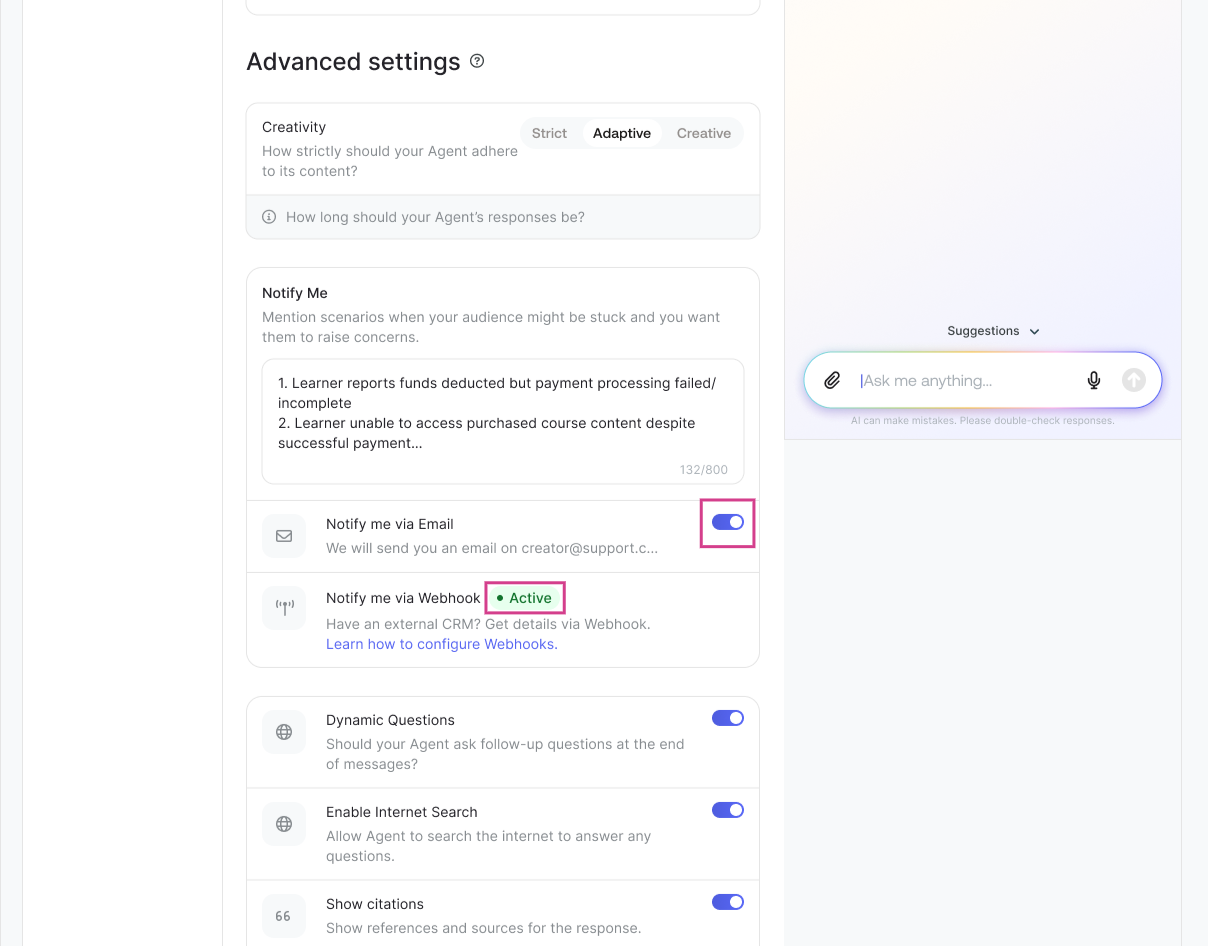Click the microphone voice input icon
This screenshot has width=1208, height=946.
(x=1094, y=380)
